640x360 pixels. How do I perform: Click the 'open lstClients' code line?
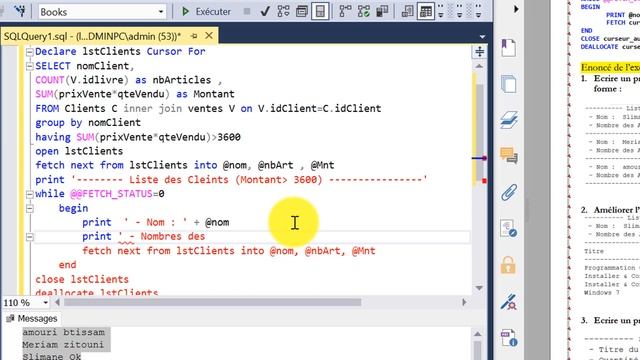[79, 151]
